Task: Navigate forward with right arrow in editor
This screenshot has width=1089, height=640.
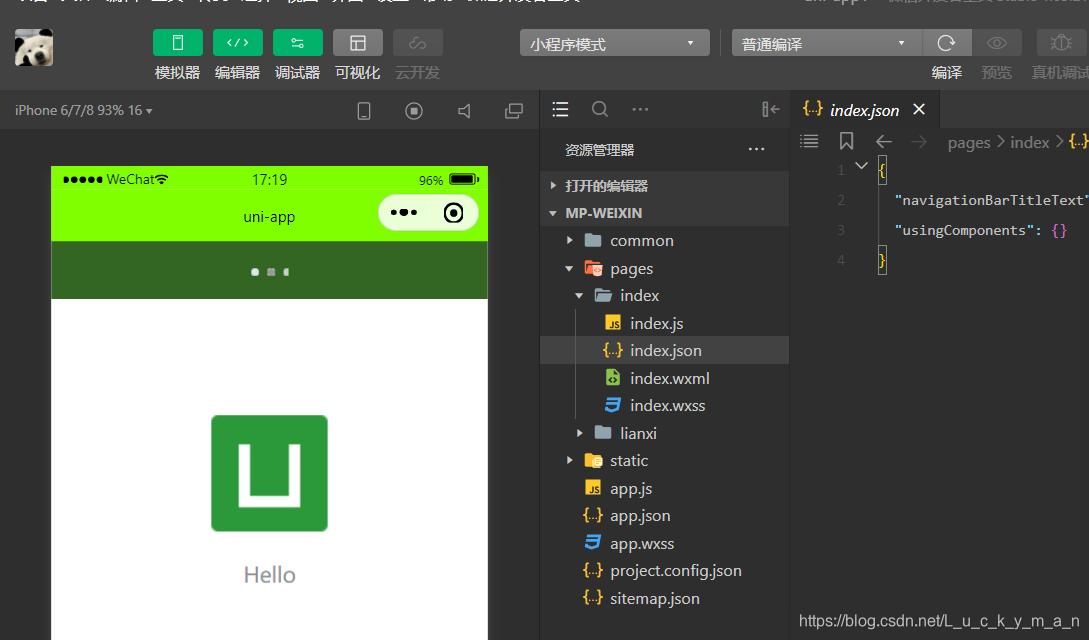Action: (919, 142)
